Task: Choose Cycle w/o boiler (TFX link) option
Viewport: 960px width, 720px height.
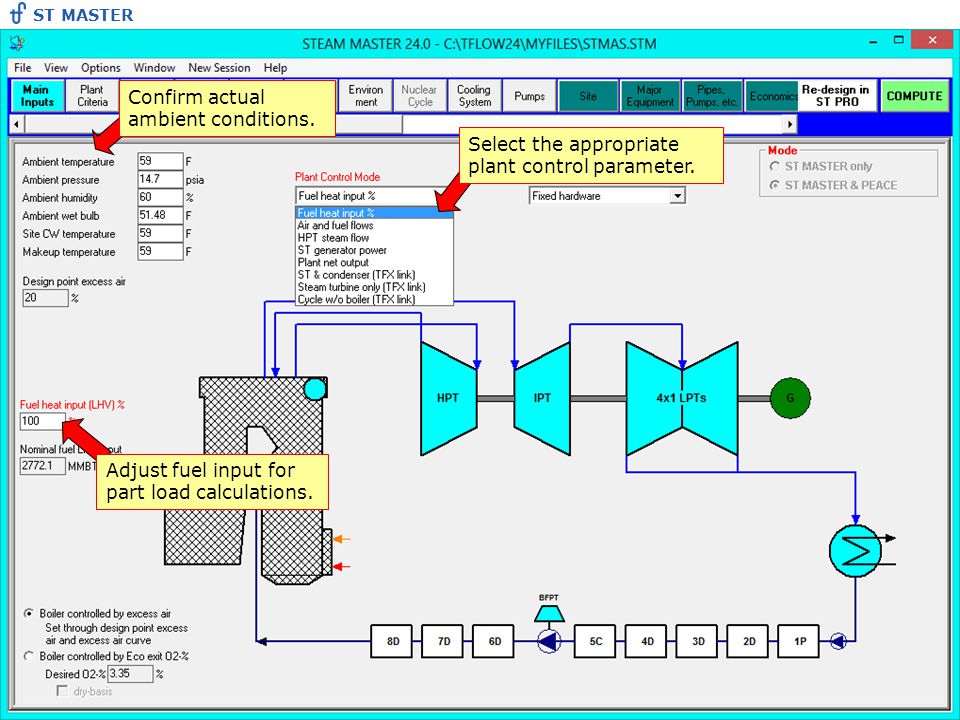Action: [x=374, y=299]
